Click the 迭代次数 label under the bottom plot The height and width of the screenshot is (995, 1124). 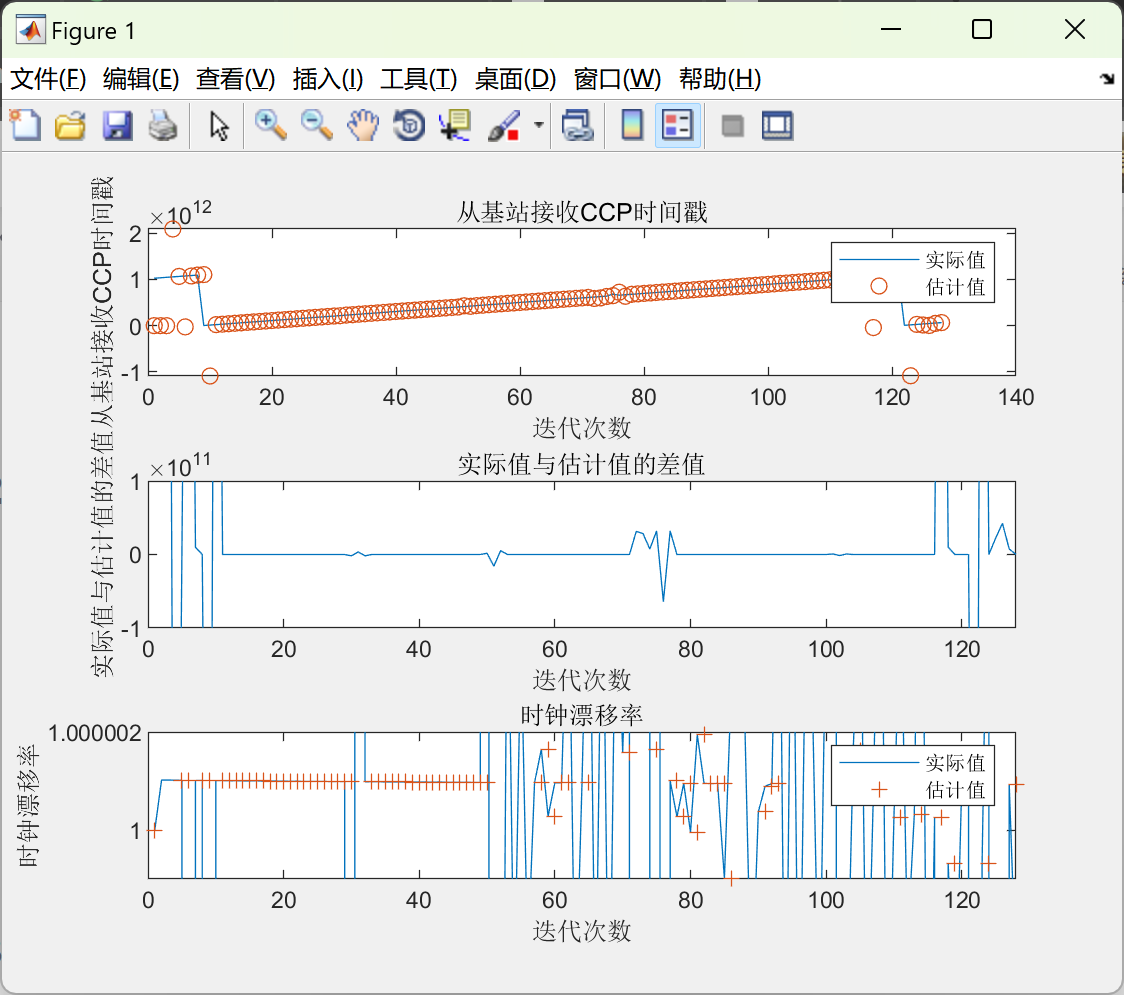point(581,931)
